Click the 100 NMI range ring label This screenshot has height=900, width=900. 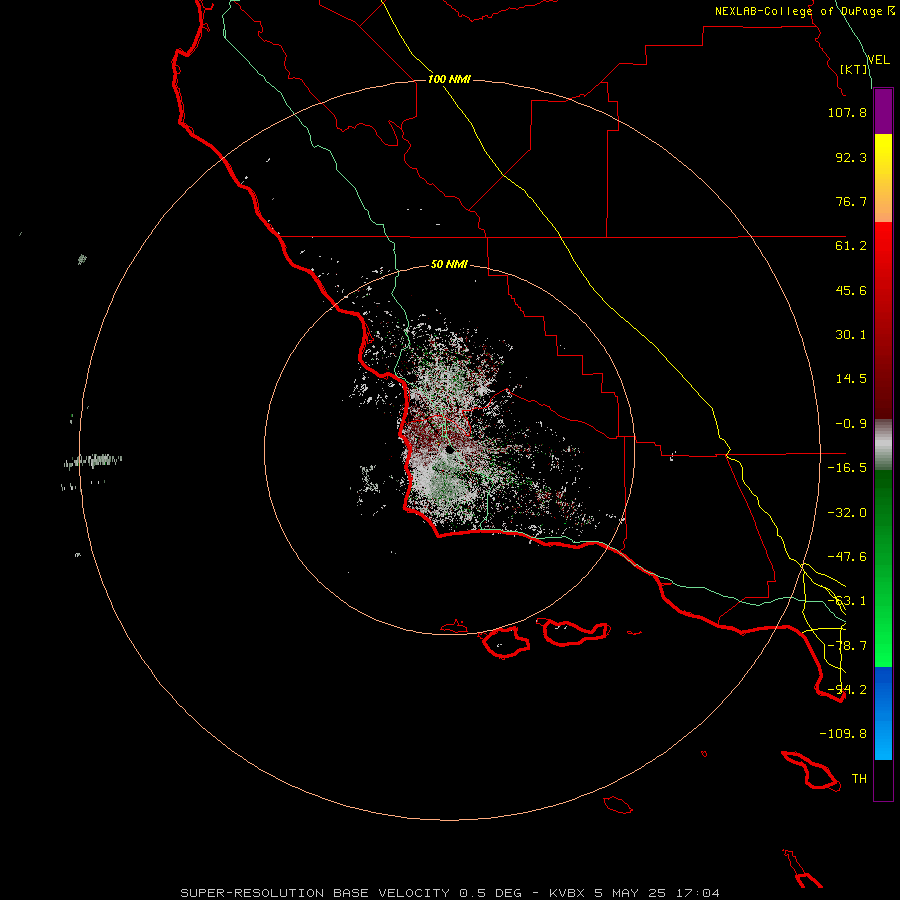point(449,79)
